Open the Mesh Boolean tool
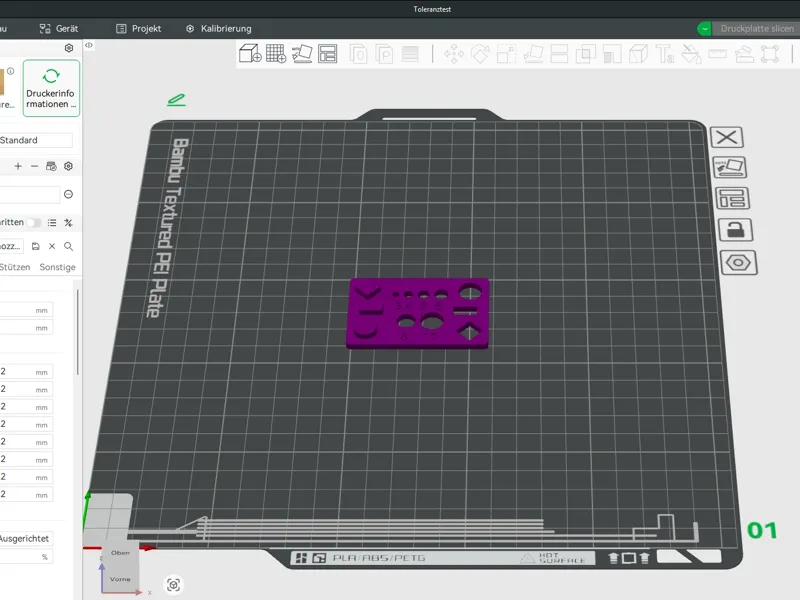Viewport: 800px width, 600px height. pos(586,54)
